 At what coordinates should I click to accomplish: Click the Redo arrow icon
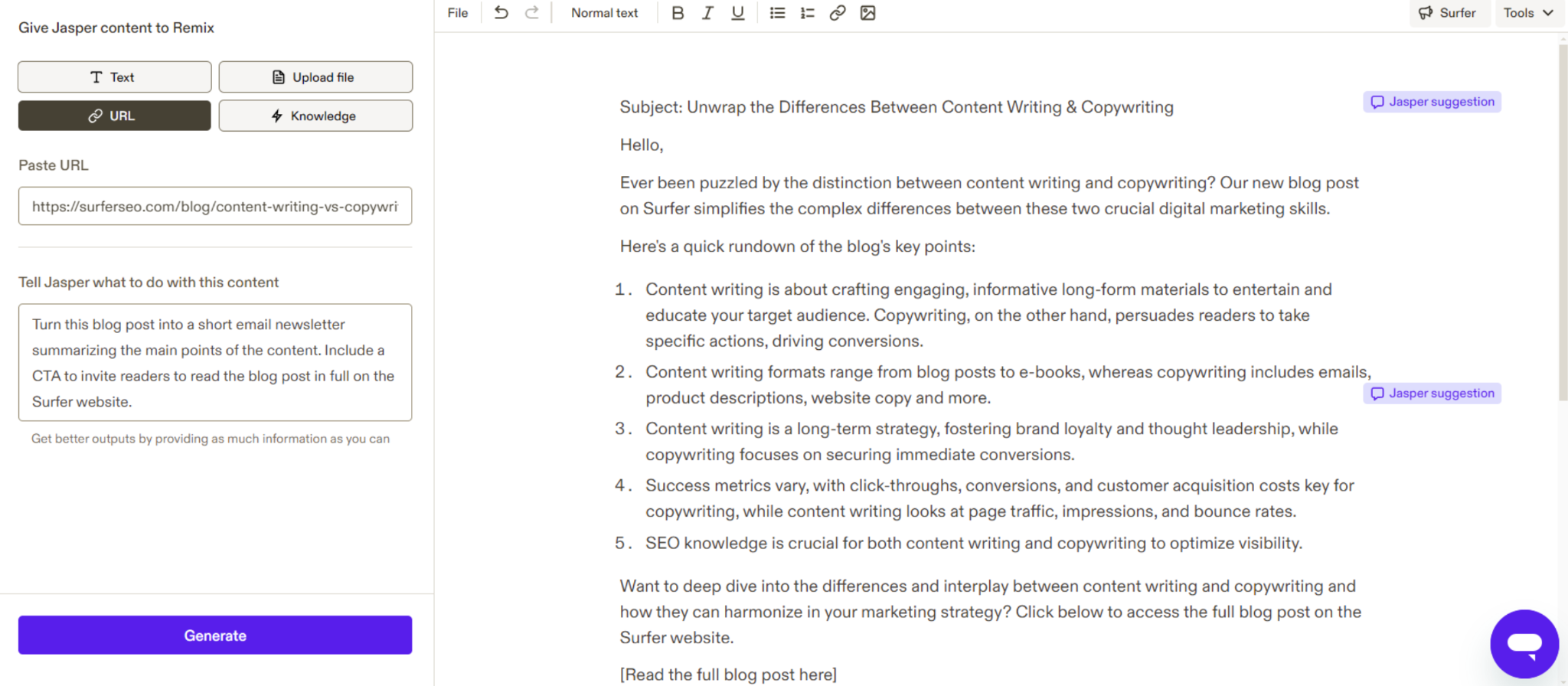click(x=531, y=13)
